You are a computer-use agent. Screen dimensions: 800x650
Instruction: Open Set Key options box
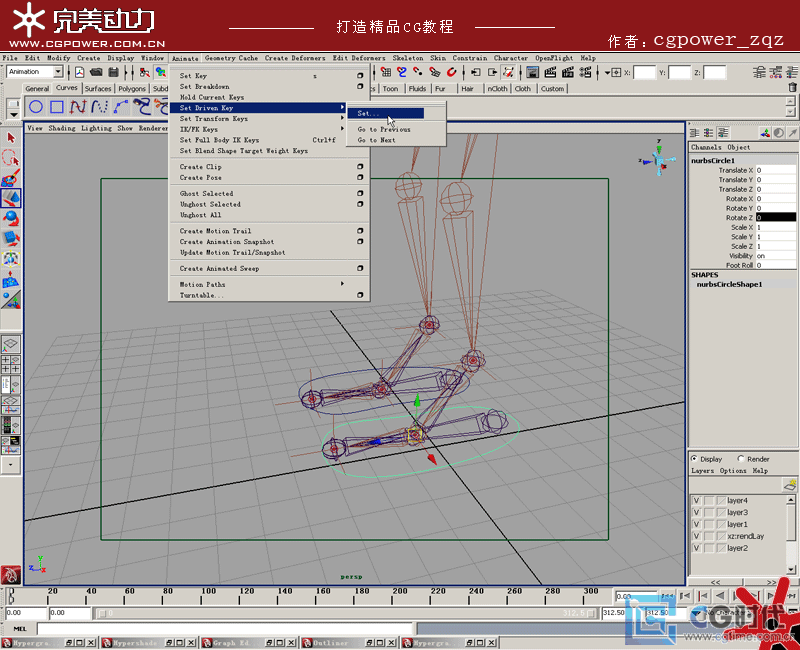coord(360,76)
